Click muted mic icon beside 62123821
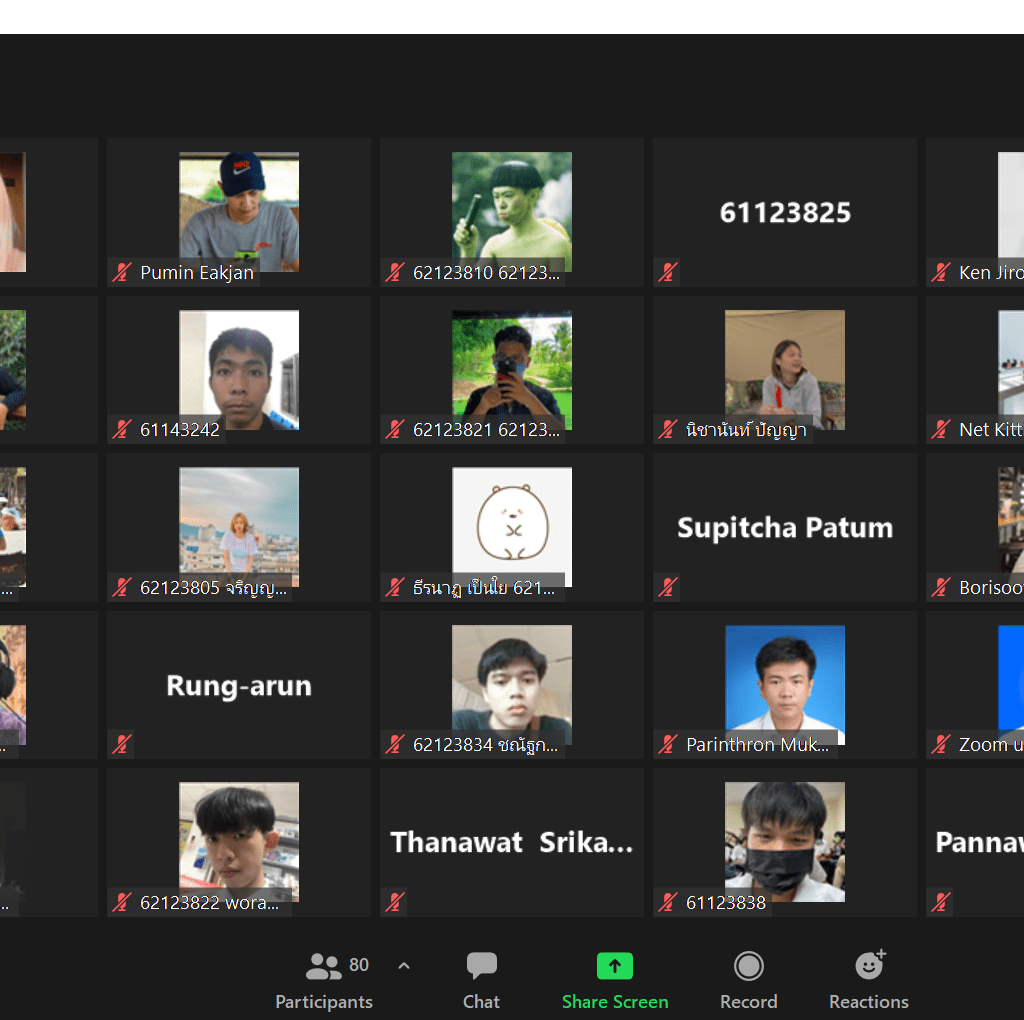 [395, 429]
